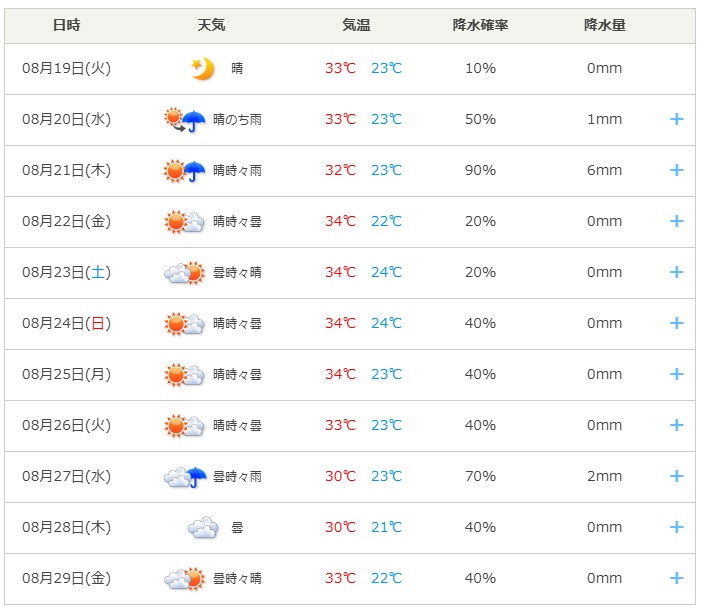
Task: Select the 08月25日(月) date text
Action: (x=67, y=374)
